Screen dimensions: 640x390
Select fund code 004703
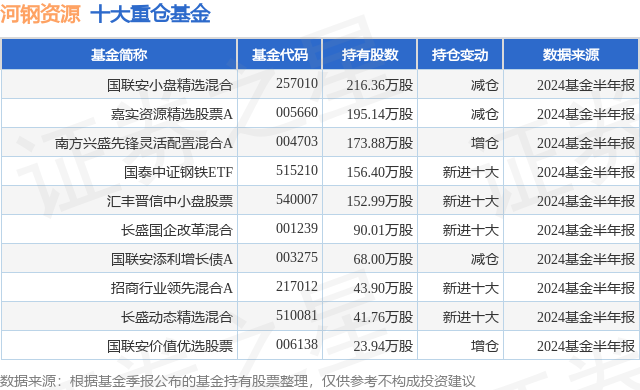pyautogui.click(x=297, y=141)
